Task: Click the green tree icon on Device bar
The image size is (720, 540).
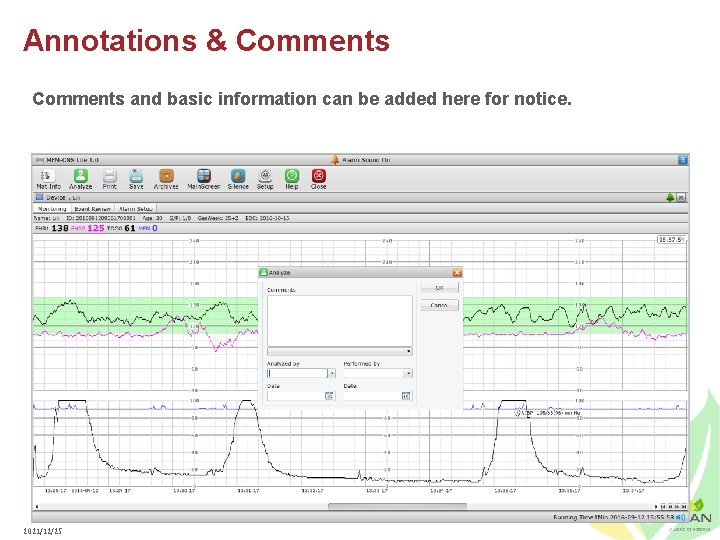Action: click(x=670, y=197)
